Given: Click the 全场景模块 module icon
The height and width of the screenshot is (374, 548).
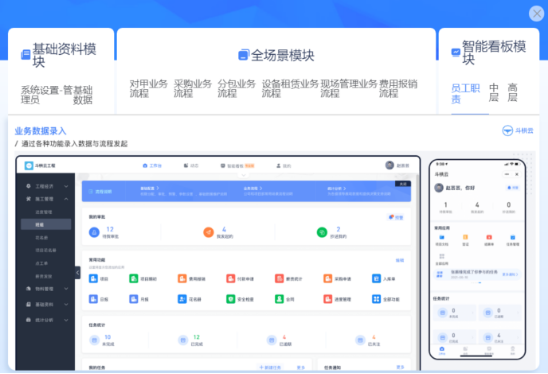Looking at the screenshot, I should (x=244, y=55).
